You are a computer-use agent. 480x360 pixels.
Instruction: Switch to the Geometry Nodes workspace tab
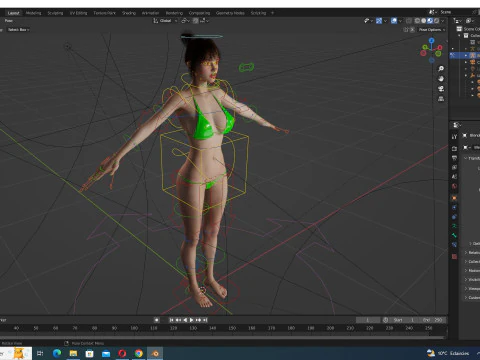[x=230, y=13]
